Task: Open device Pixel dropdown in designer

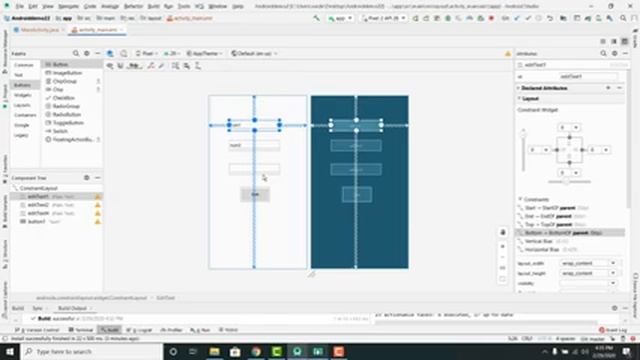Action: tap(147, 53)
